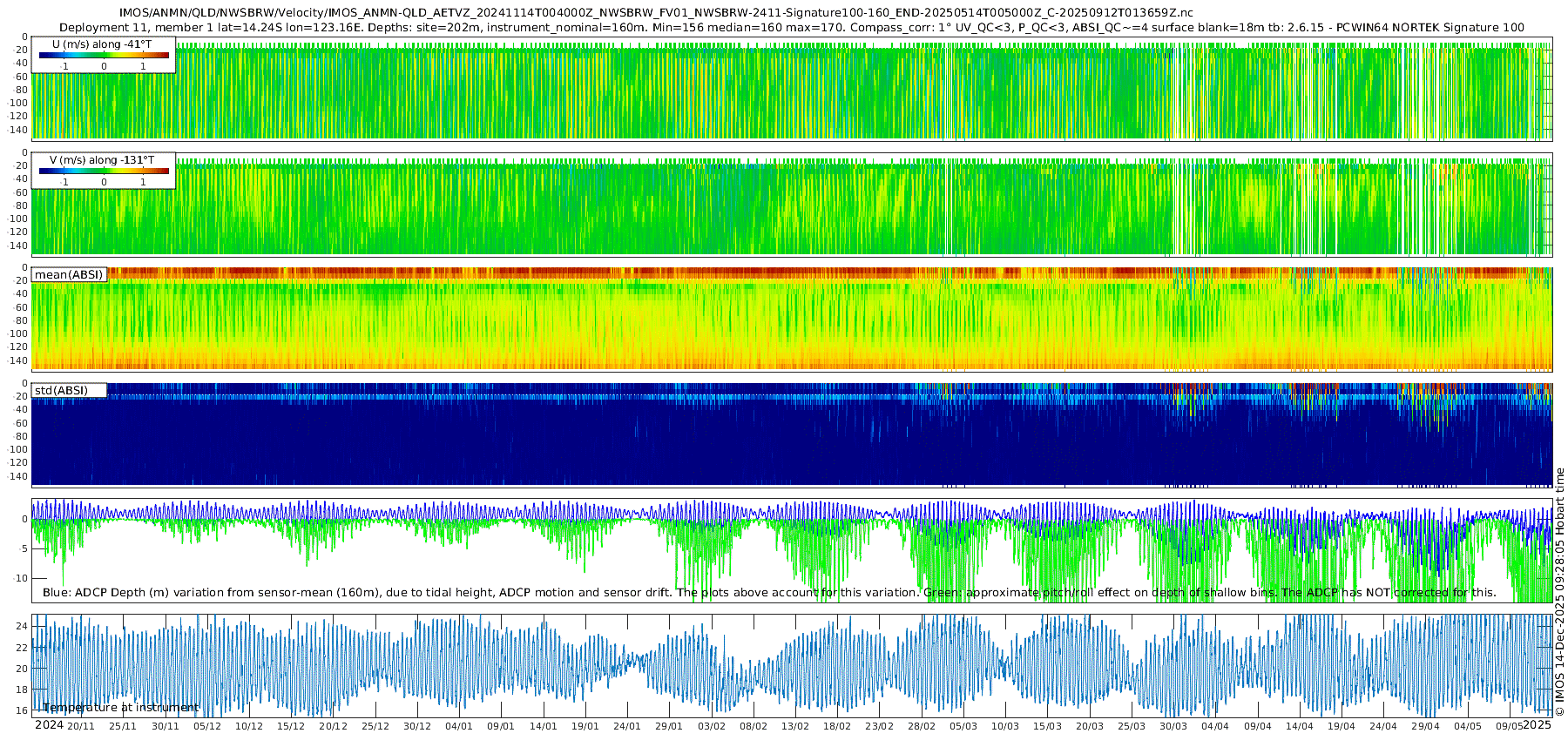
Task: Click the 09/01 date tick label
Action: point(501,726)
